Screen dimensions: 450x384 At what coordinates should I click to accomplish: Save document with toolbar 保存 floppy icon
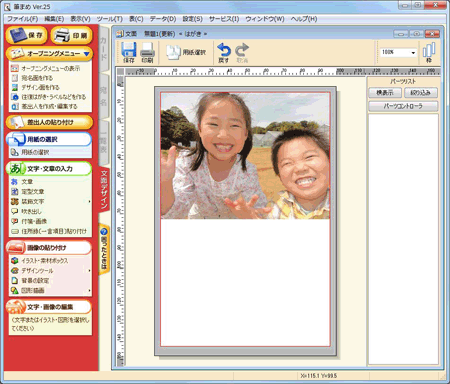128,52
